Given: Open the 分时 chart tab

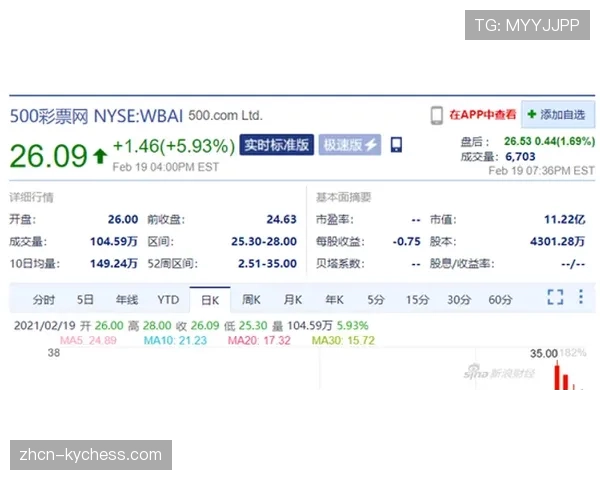Looking at the screenshot, I should pyautogui.click(x=44, y=300).
